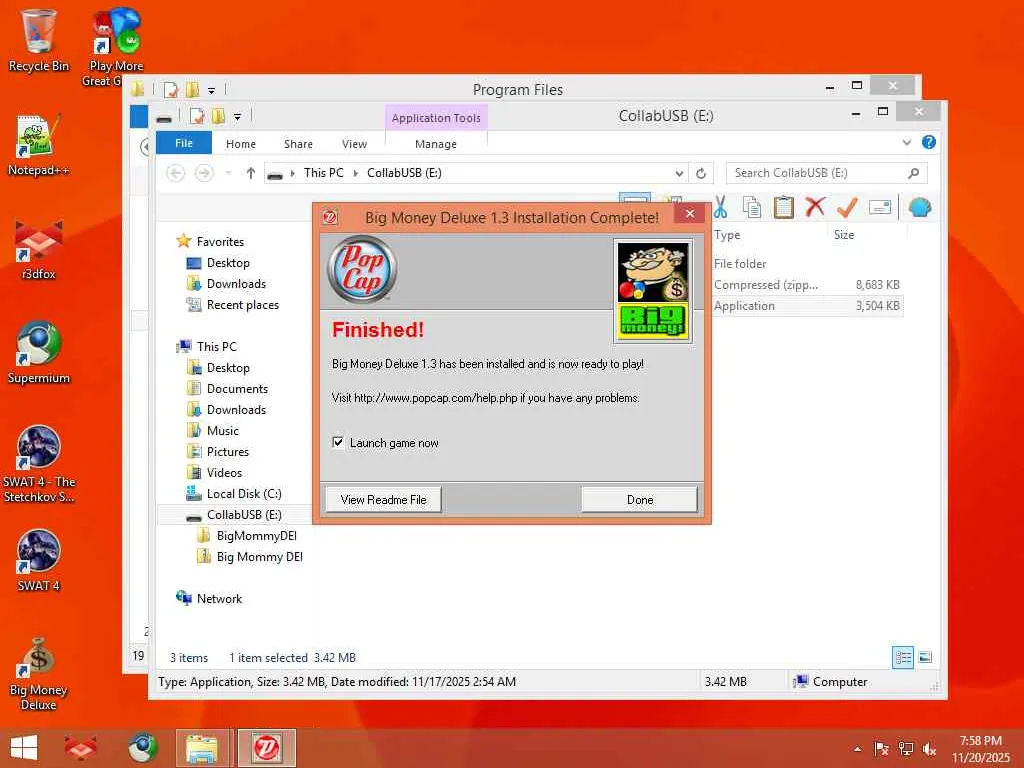Viewport: 1024px width, 768px height.
Task: Expand the breadcrumb arrow after This PC
Action: coord(356,173)
